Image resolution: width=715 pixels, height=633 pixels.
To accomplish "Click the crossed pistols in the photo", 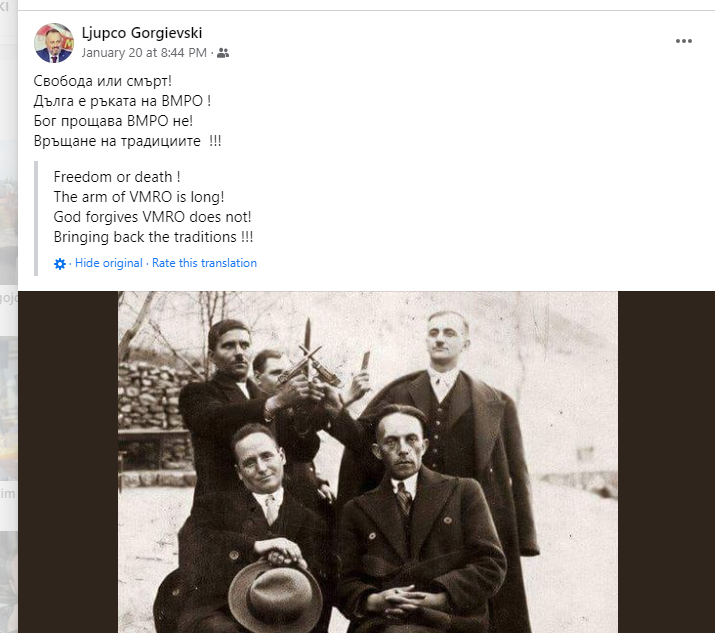I will (x=310, y=365).
